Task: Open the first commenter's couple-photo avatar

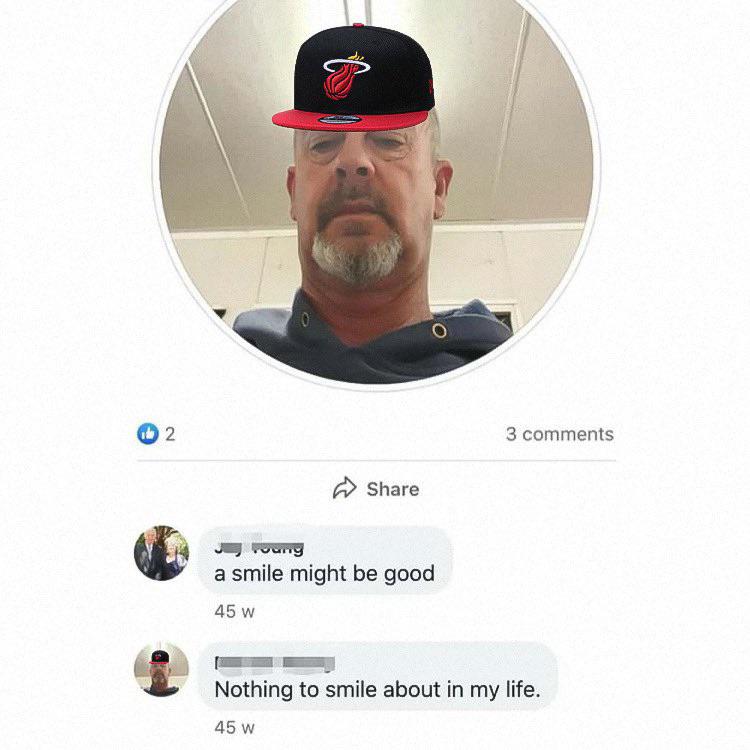Action: pos(161,553)
